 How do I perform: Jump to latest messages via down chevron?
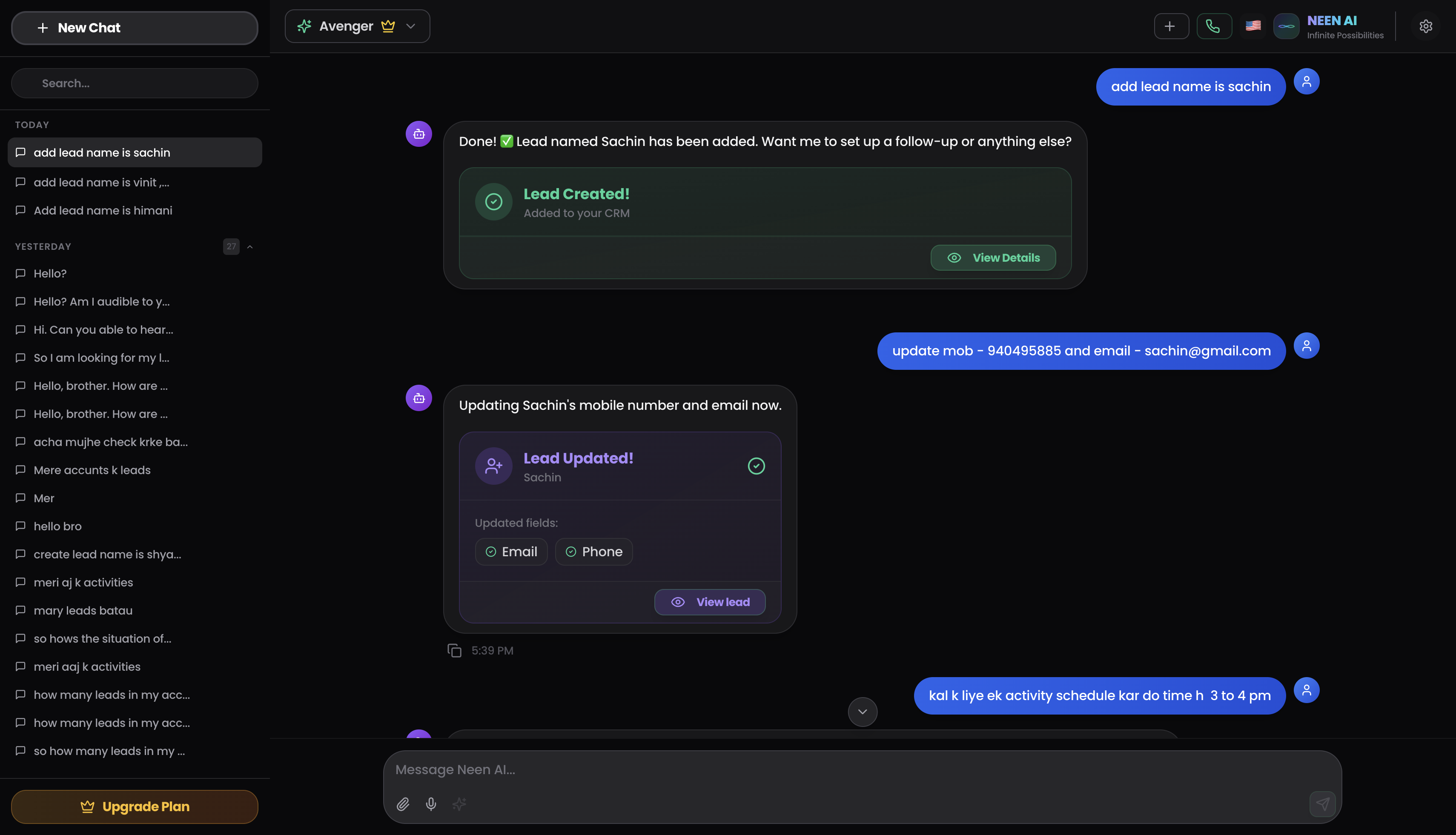[862, 711]
